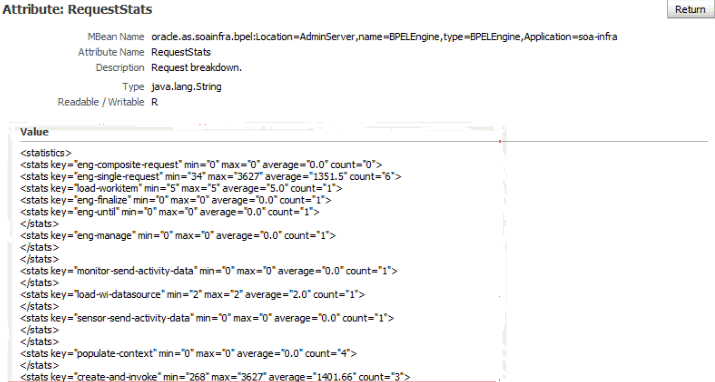Click the MBean Name label

(x=116, y=36)
